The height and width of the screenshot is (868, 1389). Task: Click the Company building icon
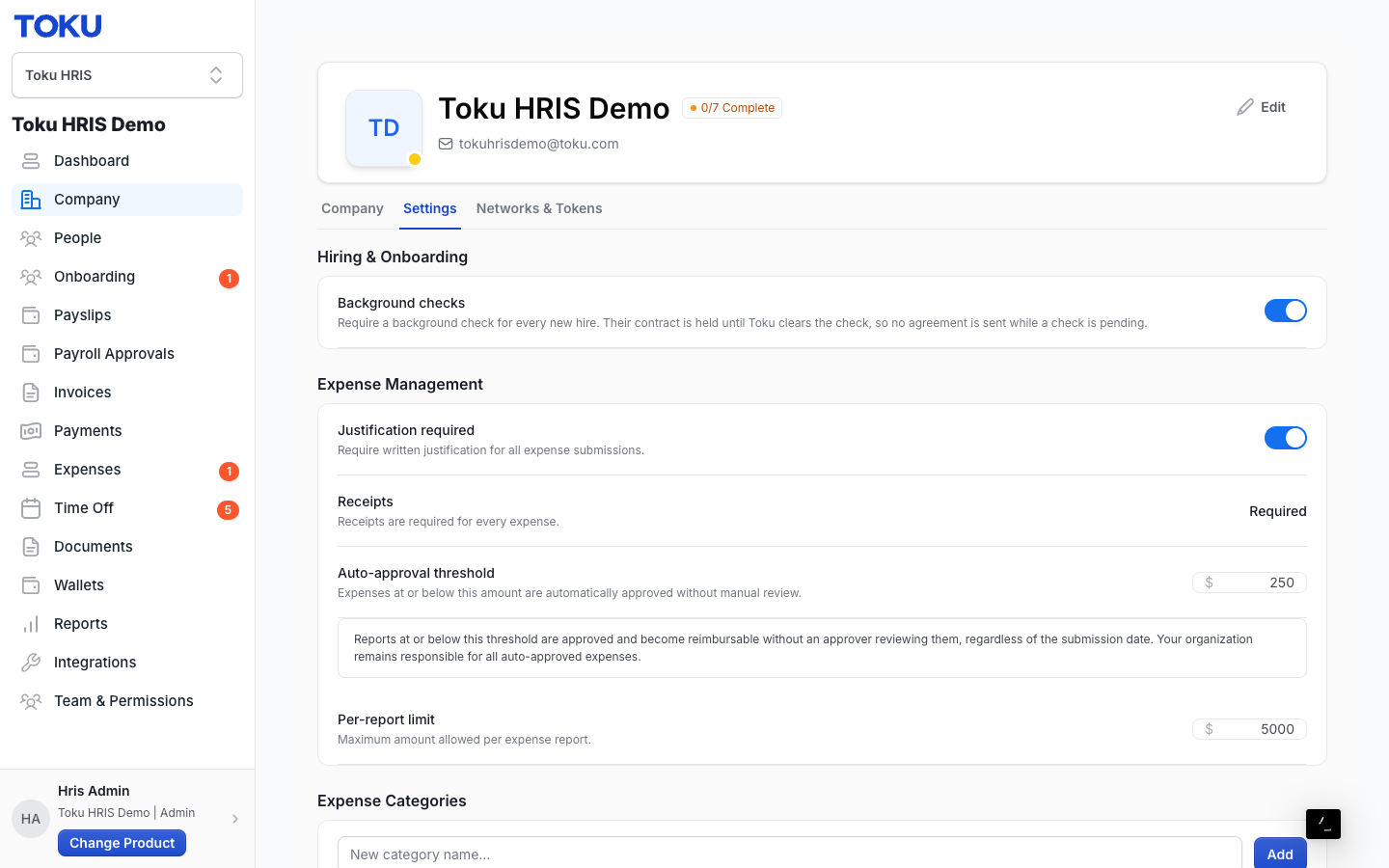[31, 200]
